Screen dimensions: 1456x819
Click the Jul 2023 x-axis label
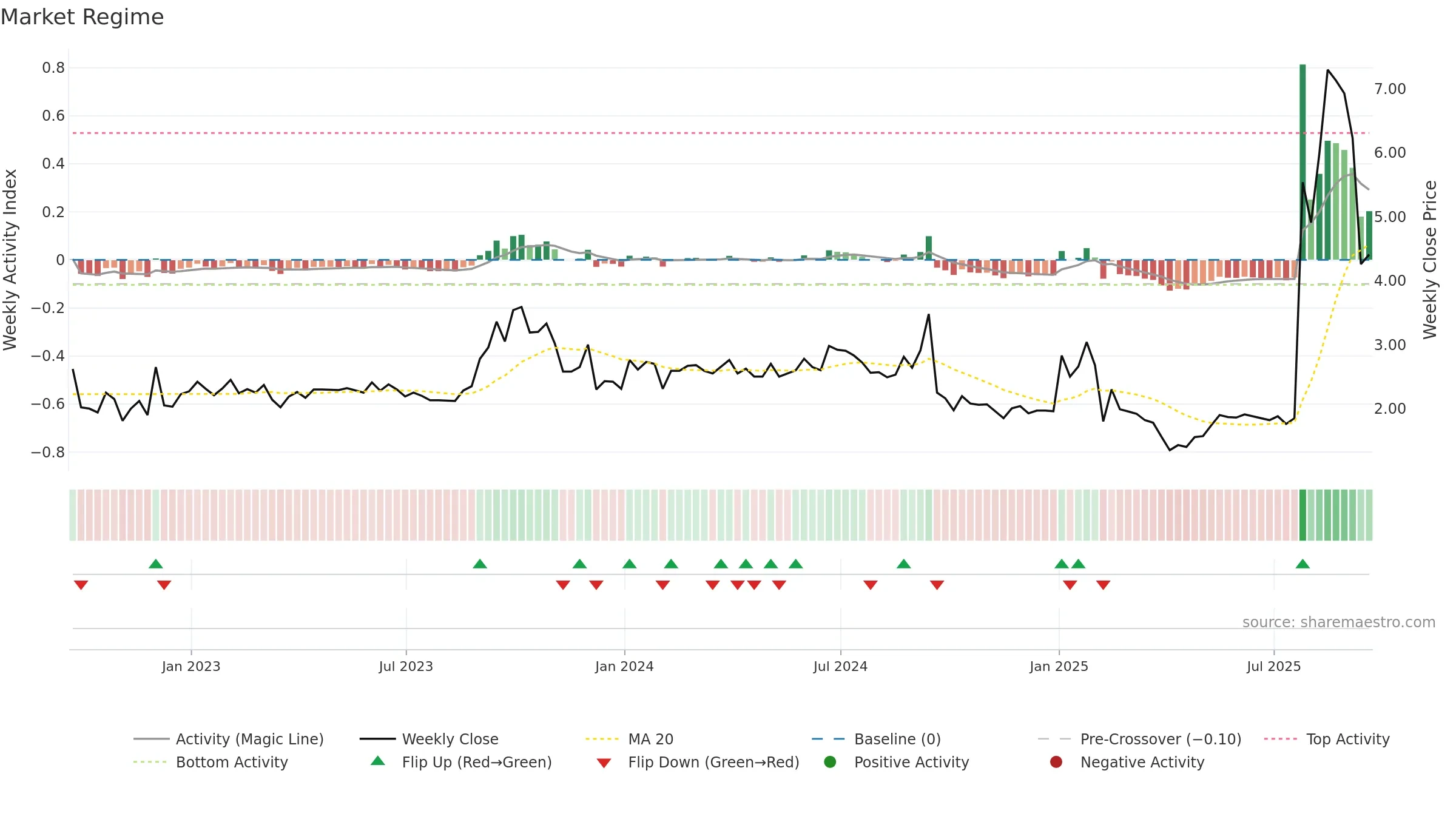(x=406, y=666)
